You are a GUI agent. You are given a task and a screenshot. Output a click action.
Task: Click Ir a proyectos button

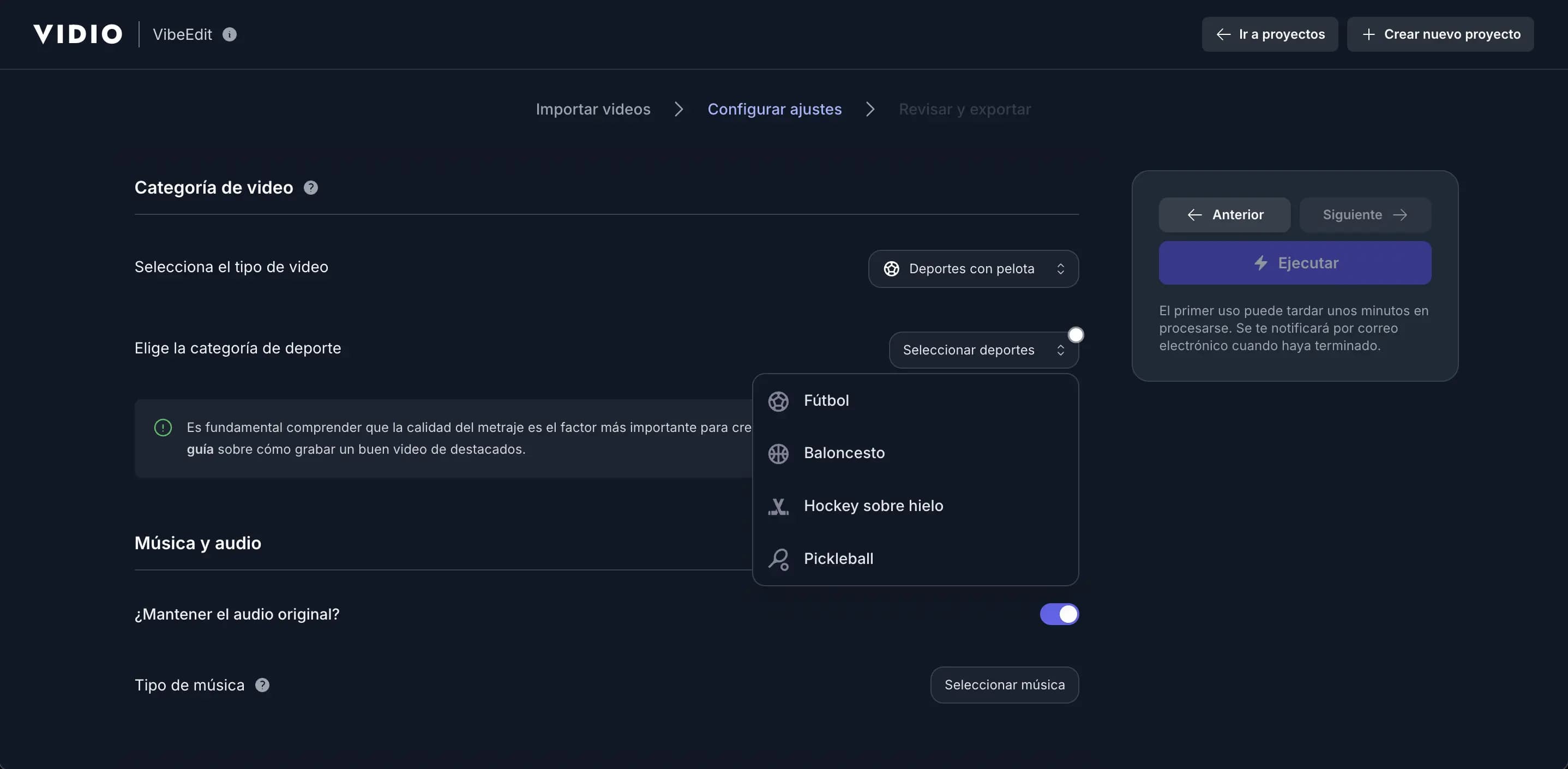coord(1269,34)
